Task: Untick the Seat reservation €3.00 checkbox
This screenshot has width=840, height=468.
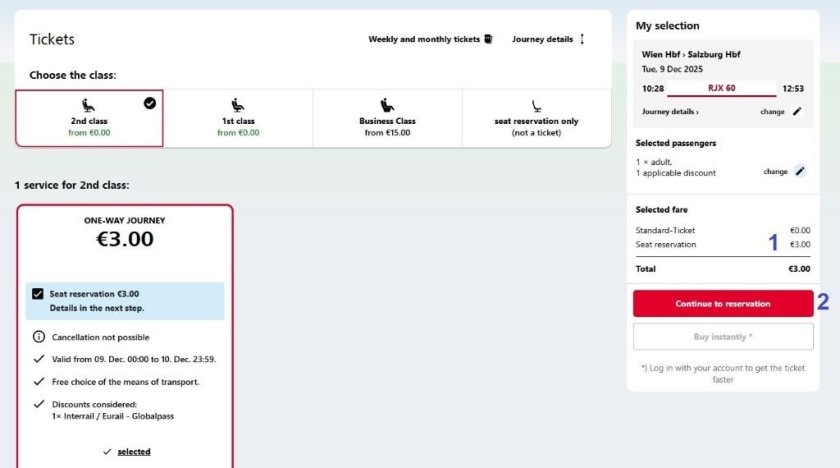Action: coord(38,294)
